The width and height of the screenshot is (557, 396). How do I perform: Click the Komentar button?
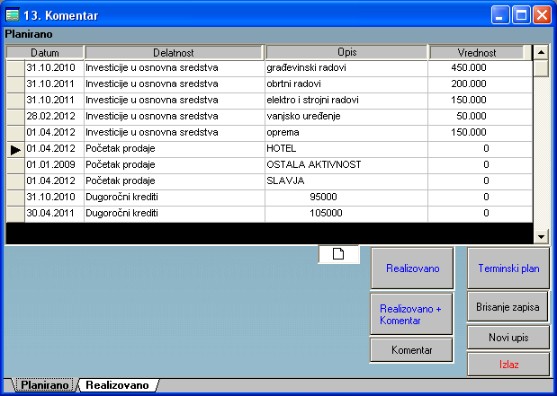pyautogui.click(x=411, y=350)
